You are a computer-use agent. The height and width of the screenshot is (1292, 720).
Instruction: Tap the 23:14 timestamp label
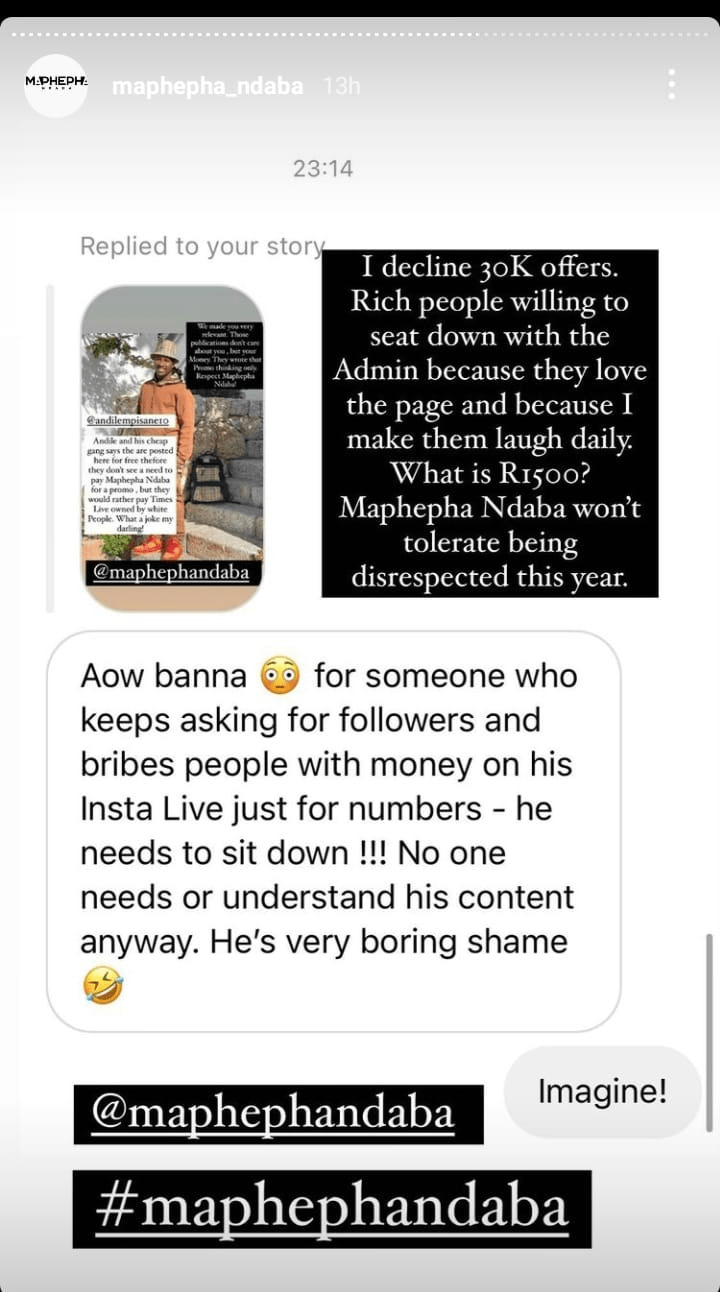point(323,169)
